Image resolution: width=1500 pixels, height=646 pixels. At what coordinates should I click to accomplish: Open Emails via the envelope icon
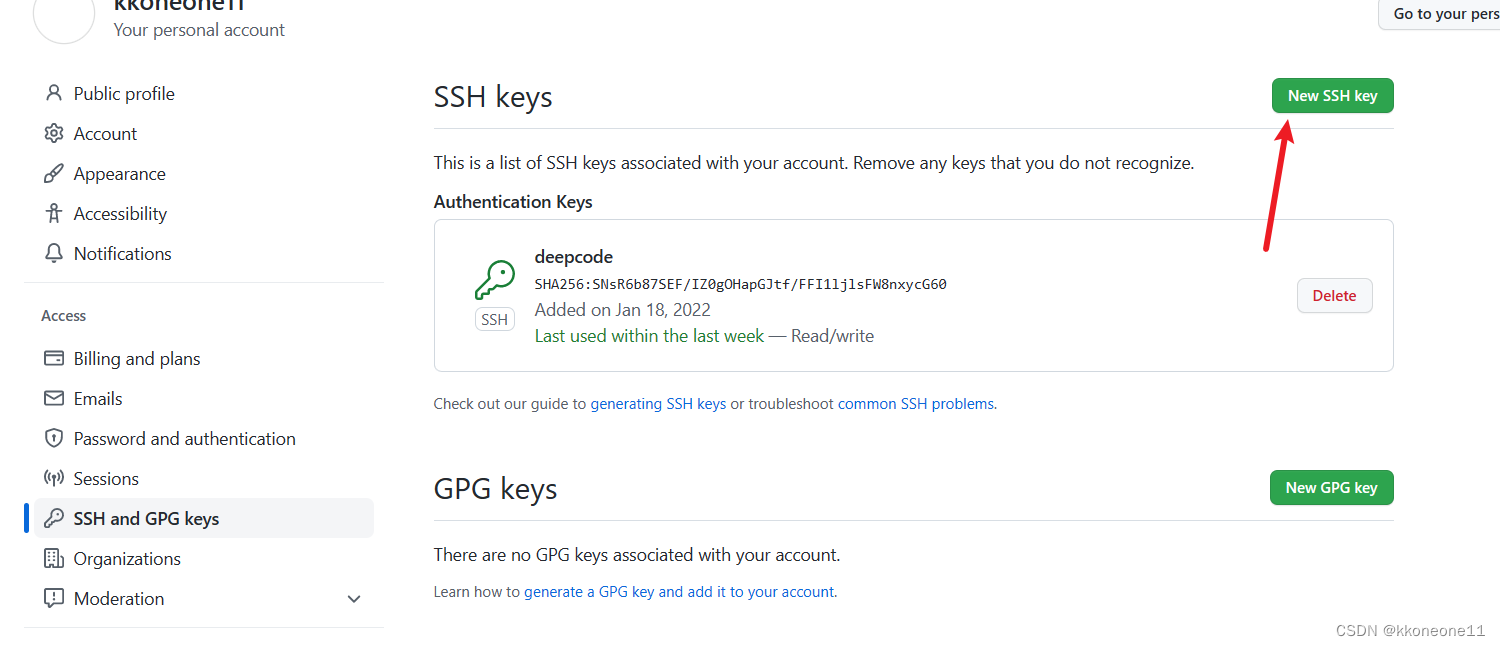coord(53,398)
